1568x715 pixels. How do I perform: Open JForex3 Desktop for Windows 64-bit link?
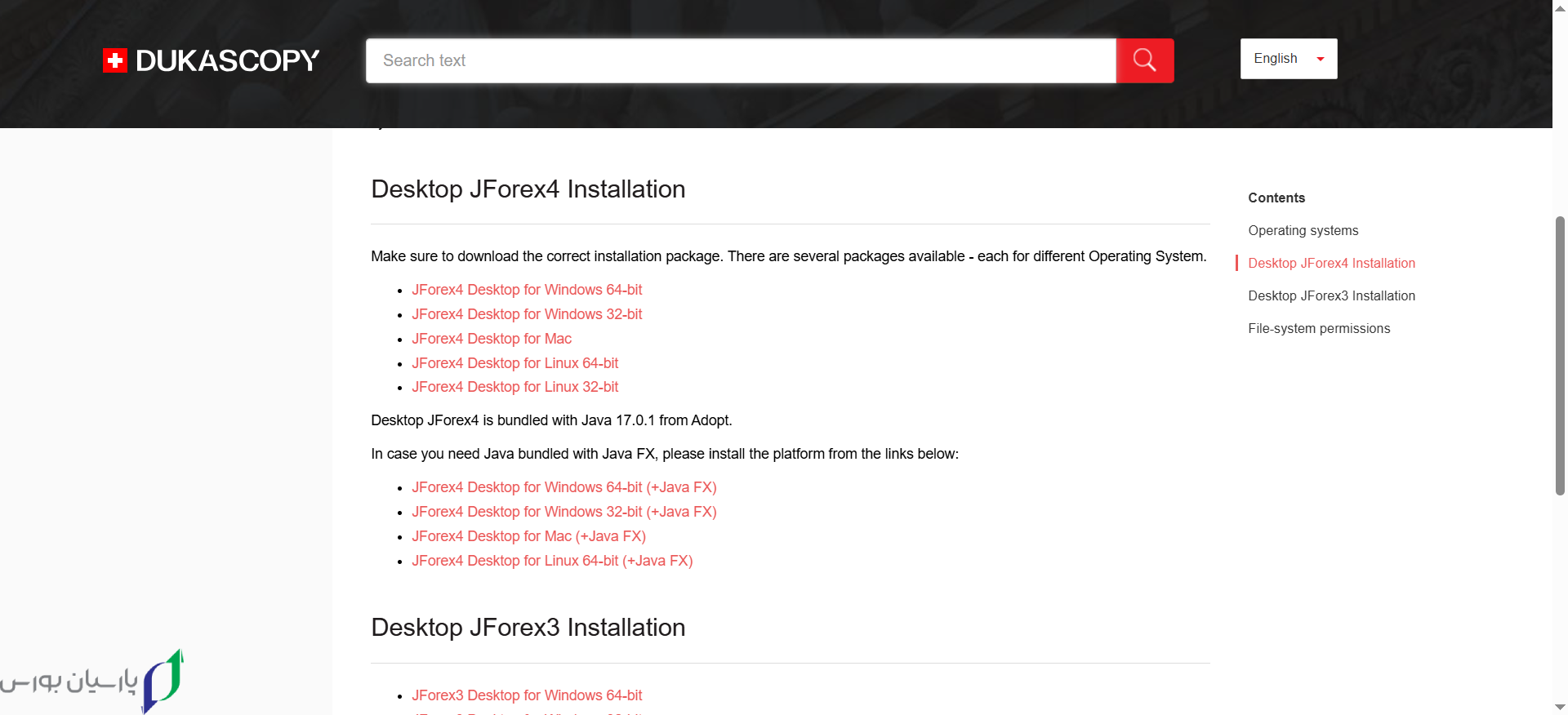click(x=527, y=695)
